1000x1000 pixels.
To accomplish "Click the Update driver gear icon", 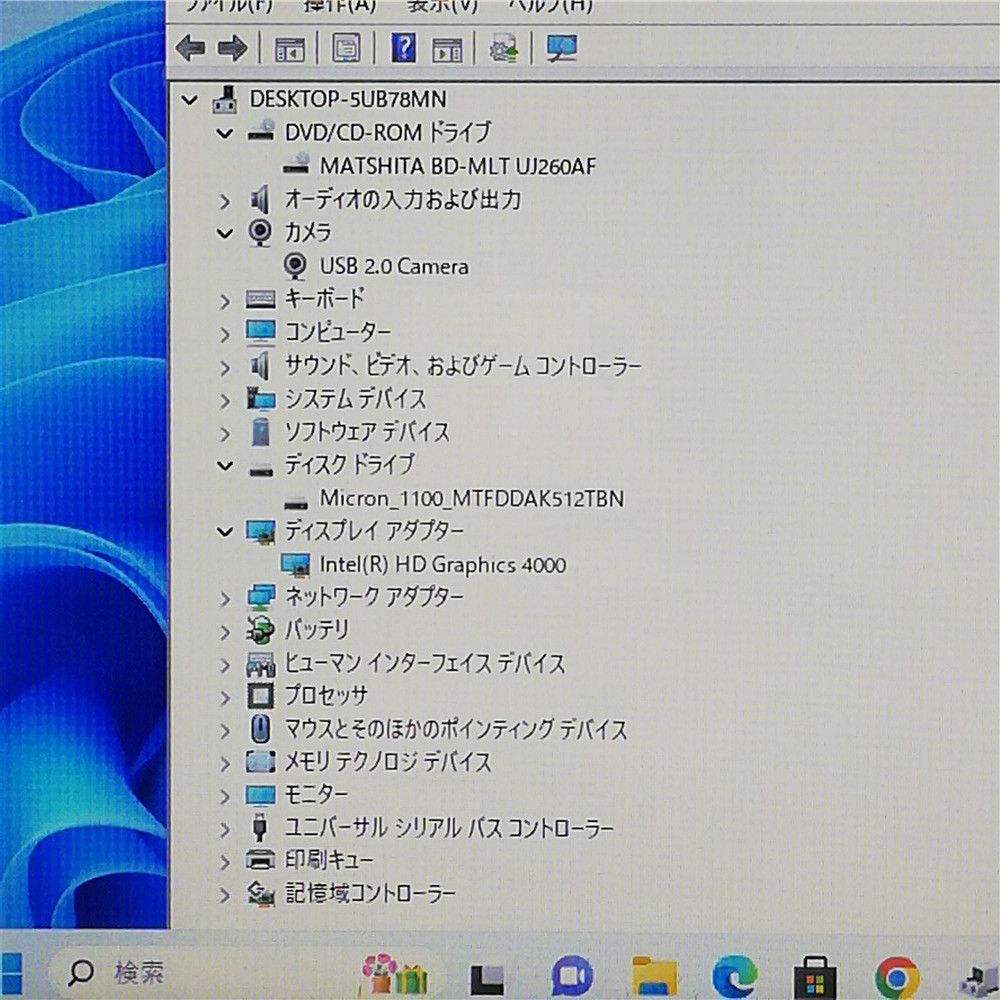I will [503, 48].
